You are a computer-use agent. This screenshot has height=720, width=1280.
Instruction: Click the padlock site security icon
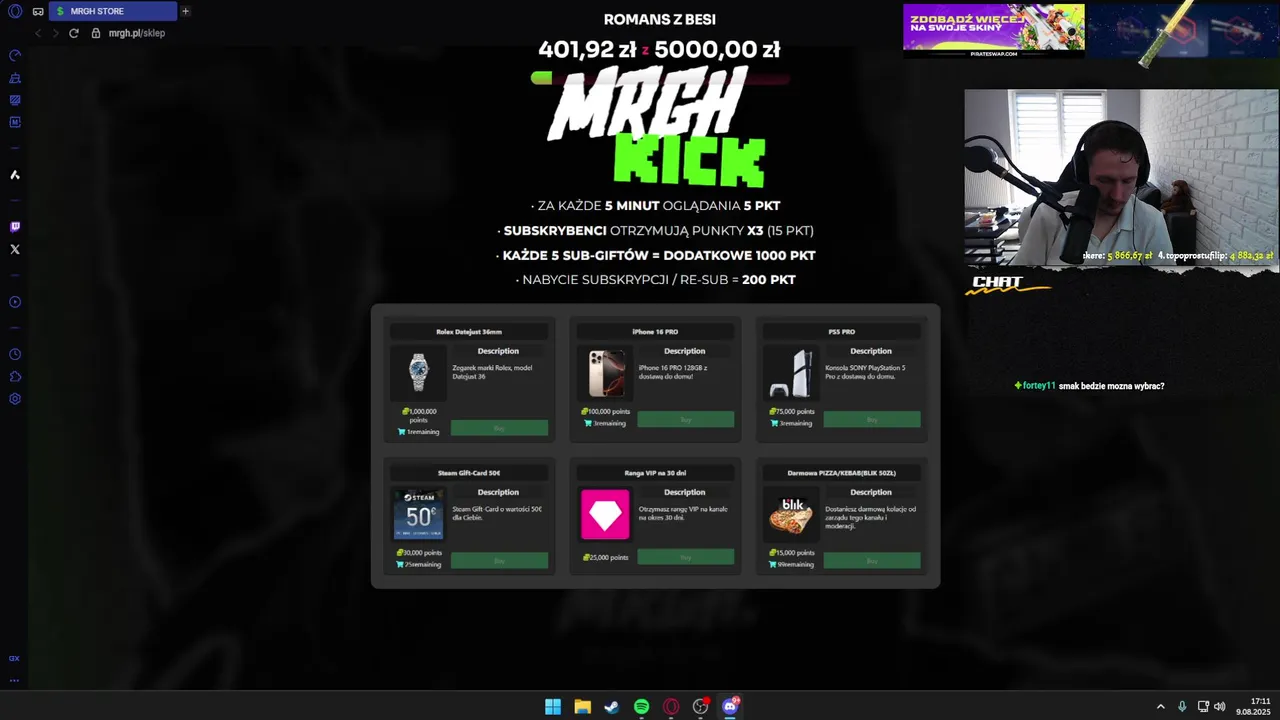click(96, 33)
